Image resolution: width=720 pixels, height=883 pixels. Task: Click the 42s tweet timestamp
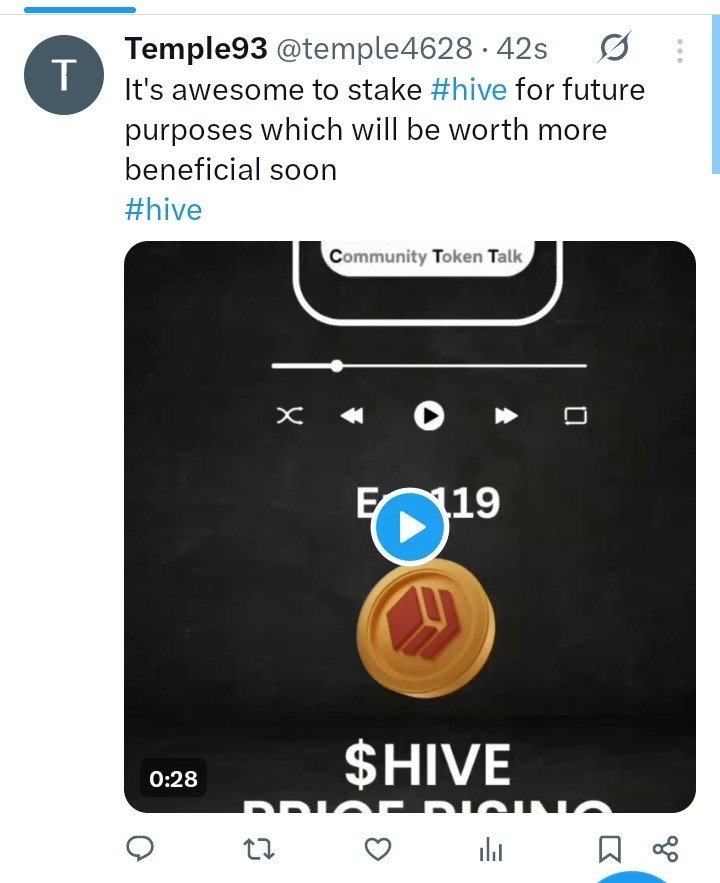(x=522, y=49)
